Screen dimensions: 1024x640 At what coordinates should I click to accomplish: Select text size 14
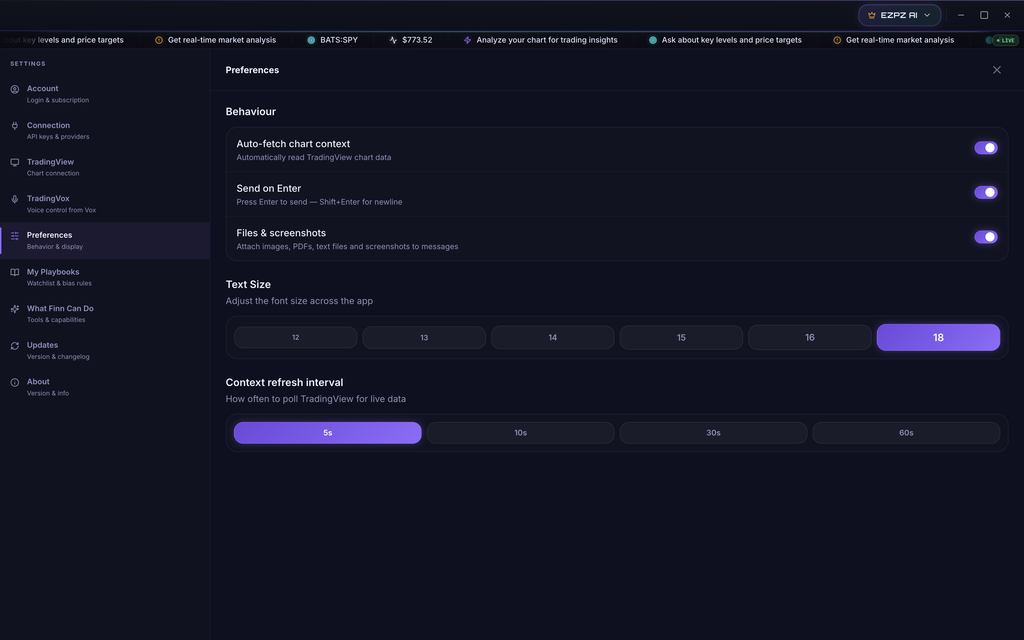pos(552,338)
